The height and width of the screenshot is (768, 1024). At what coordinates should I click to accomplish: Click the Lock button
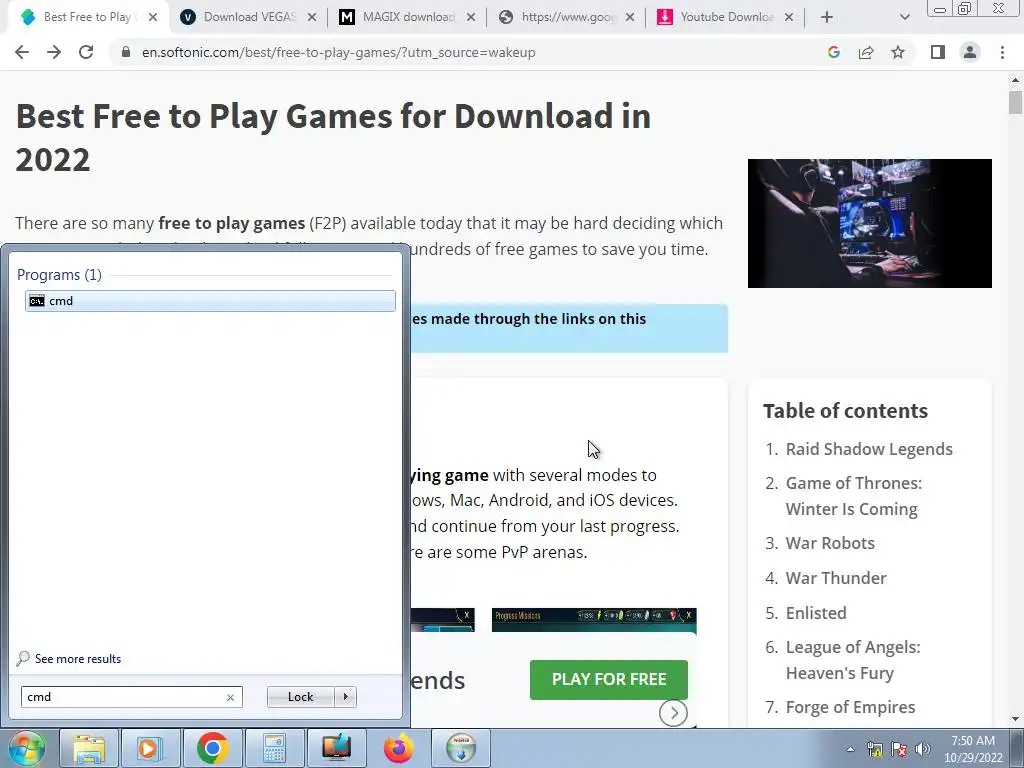[300, 697]
